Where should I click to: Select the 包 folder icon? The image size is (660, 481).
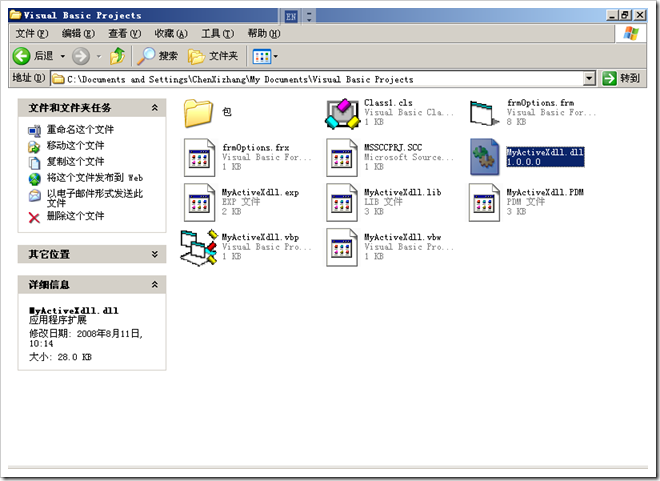[197, 113]
